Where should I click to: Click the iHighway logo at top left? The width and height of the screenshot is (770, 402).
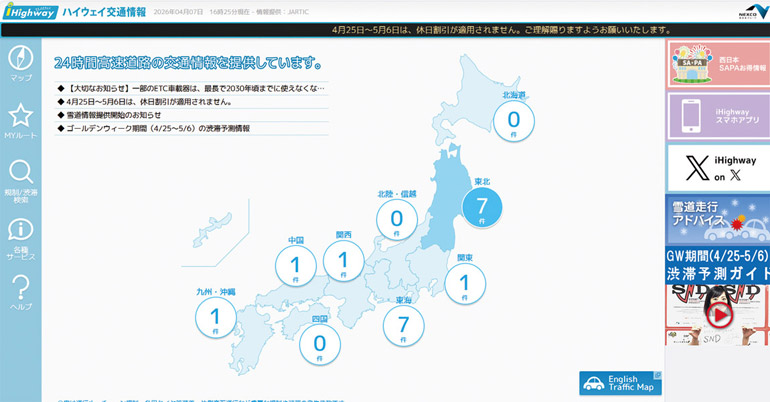pyautogui.click(x=27, y=11)
